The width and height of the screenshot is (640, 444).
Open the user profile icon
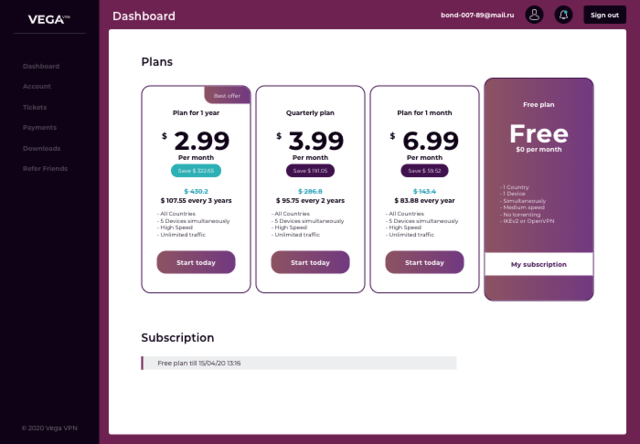534,15
